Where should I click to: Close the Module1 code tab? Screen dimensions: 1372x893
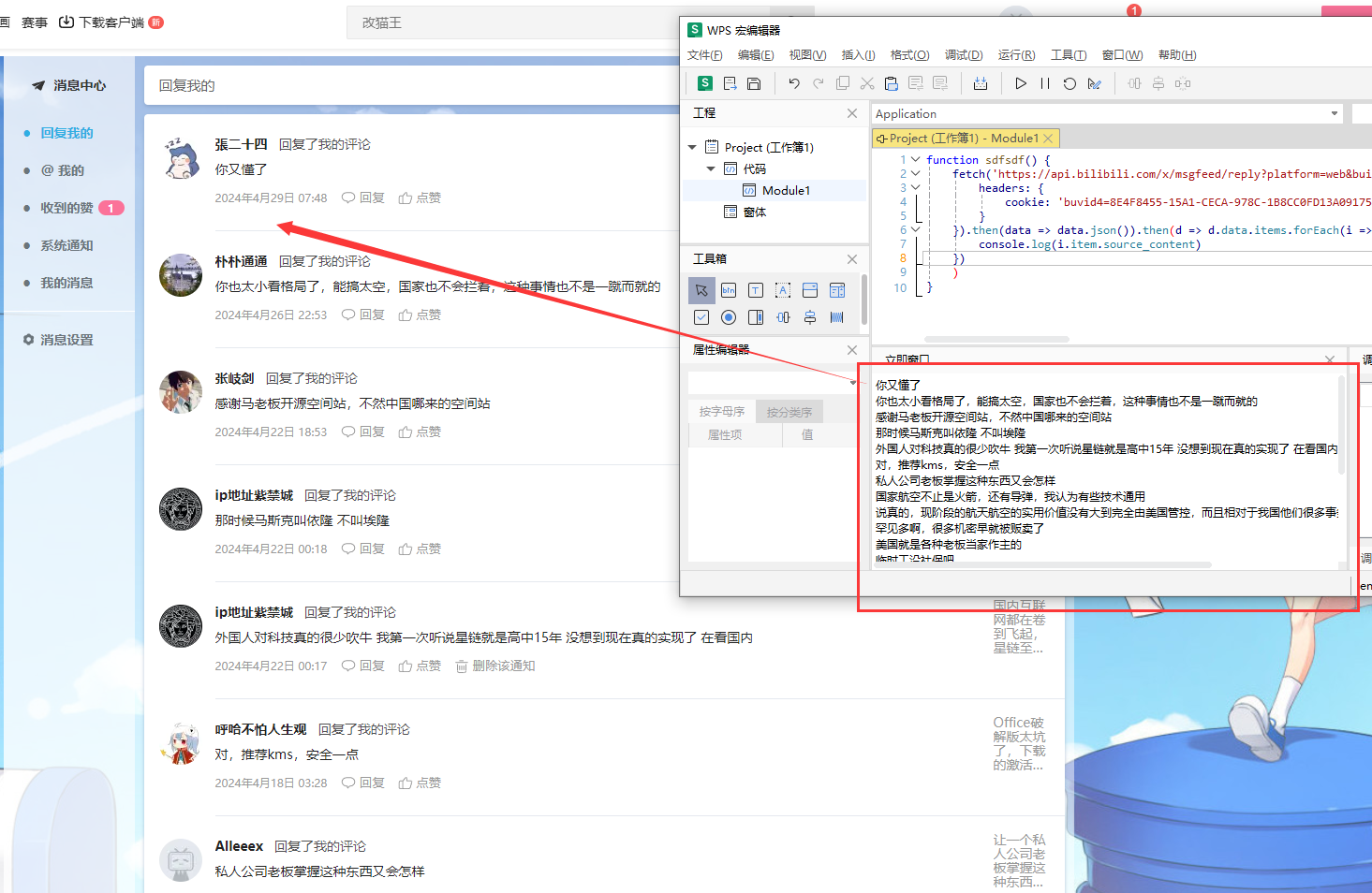click(1048, 139)
